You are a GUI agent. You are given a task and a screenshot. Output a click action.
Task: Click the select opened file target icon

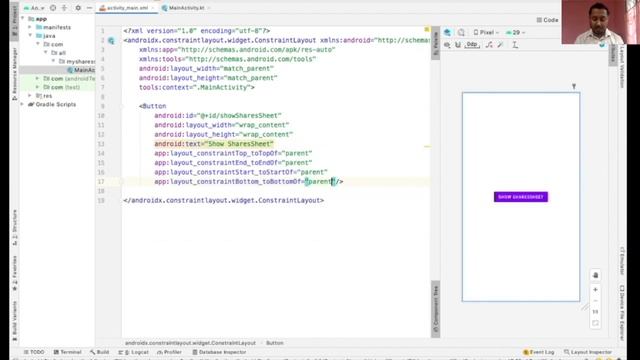(53, 8)
